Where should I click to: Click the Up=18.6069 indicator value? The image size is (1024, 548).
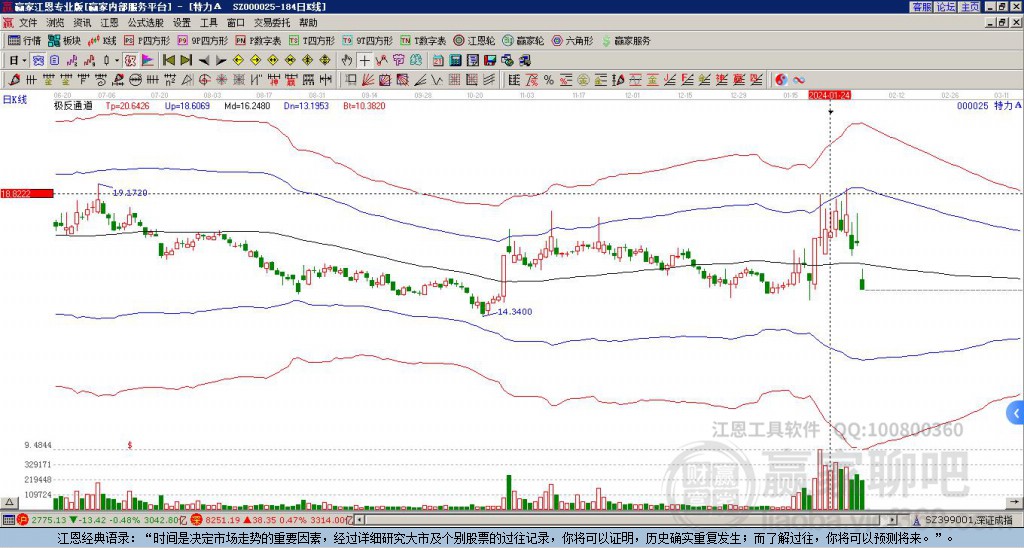pos(187,105)
